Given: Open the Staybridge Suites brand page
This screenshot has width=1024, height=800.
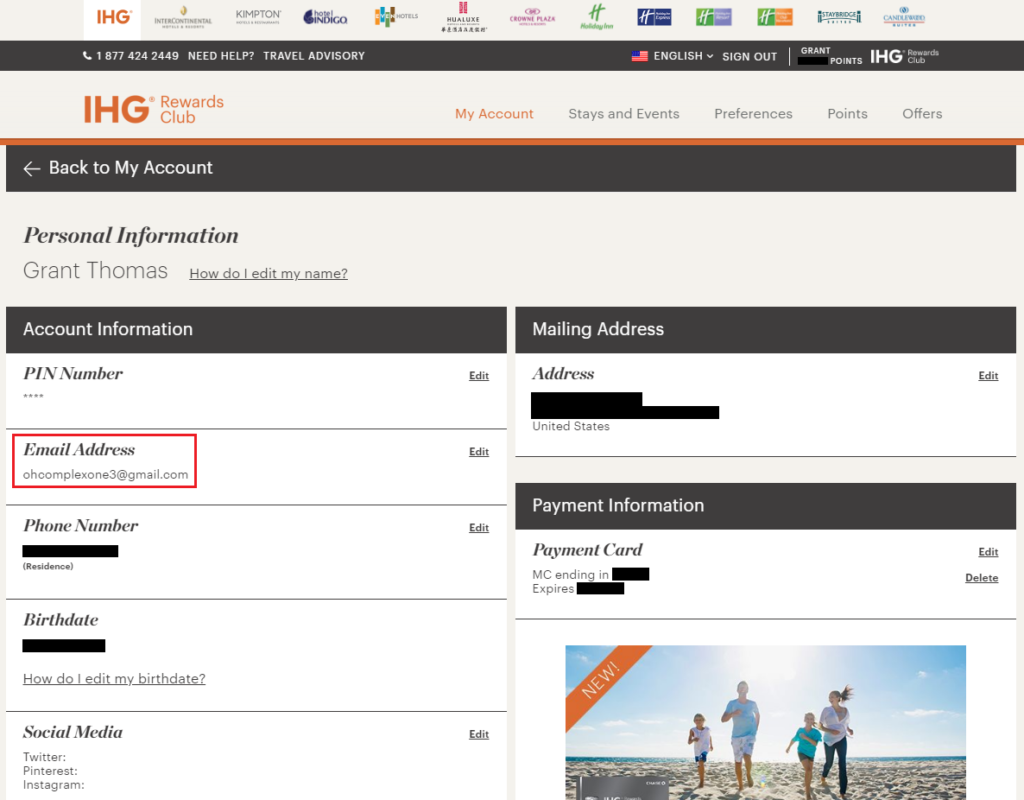Looking at the screenshot, I should [842, 17].
